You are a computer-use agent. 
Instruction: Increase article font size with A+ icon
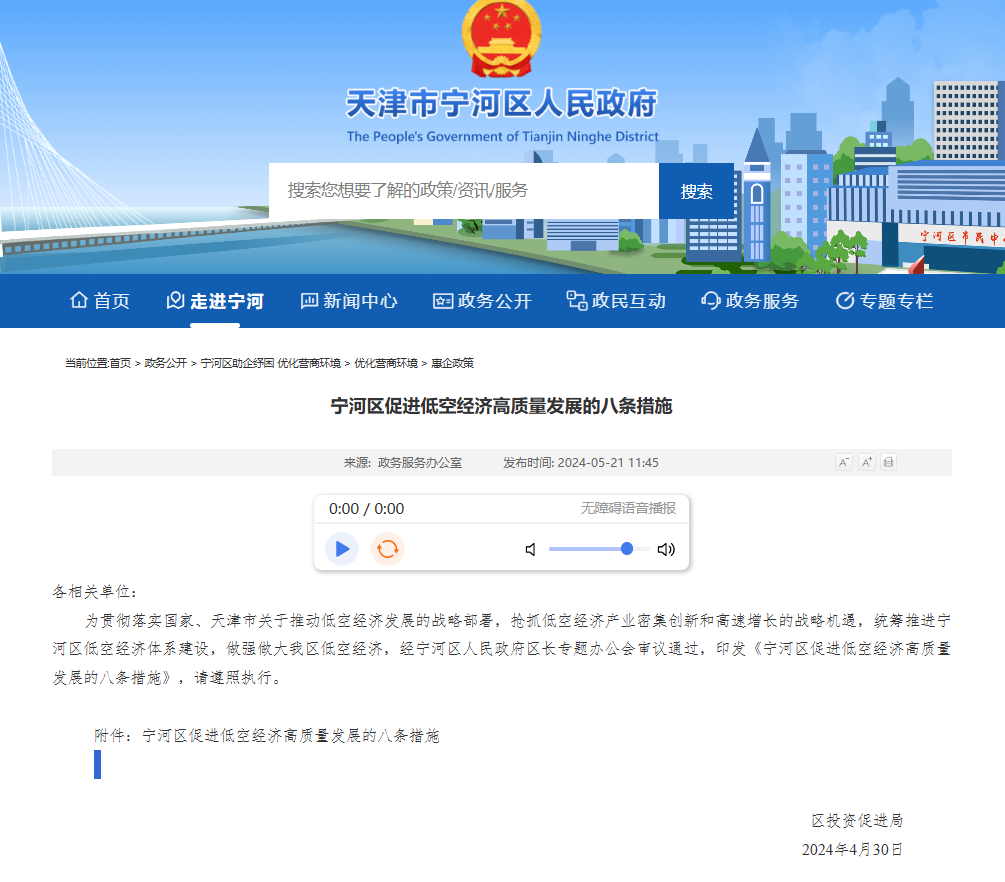click(x=866, y=461)
